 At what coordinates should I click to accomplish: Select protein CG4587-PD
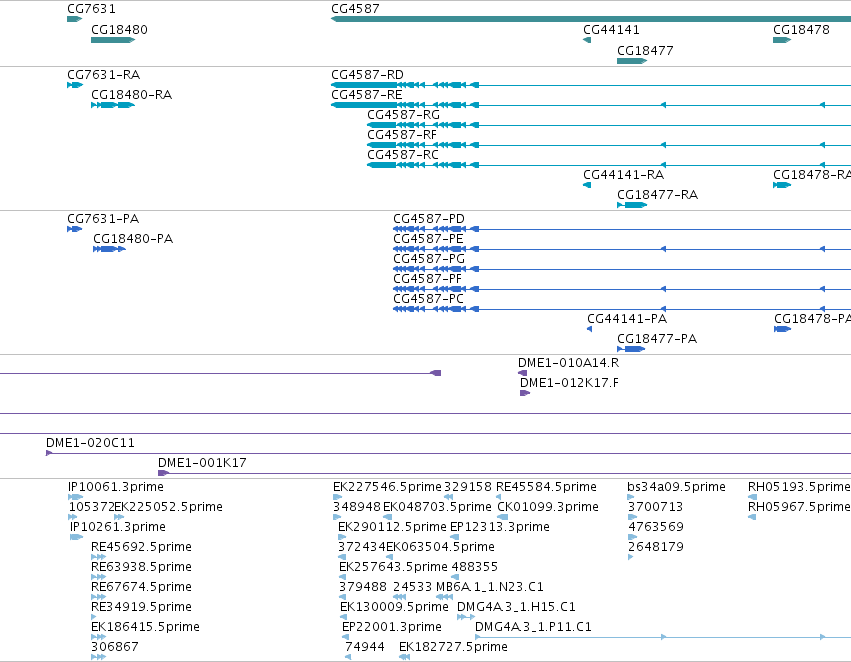coord(429,219)
